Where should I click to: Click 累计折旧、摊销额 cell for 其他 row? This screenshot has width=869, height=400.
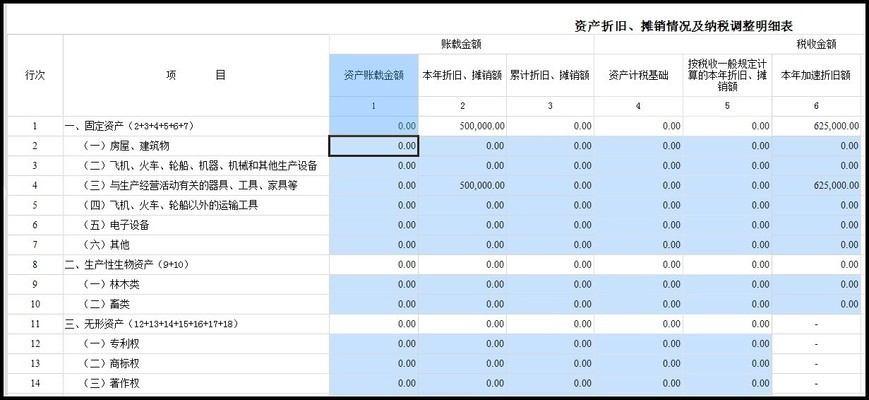click(x=550, y=245)
